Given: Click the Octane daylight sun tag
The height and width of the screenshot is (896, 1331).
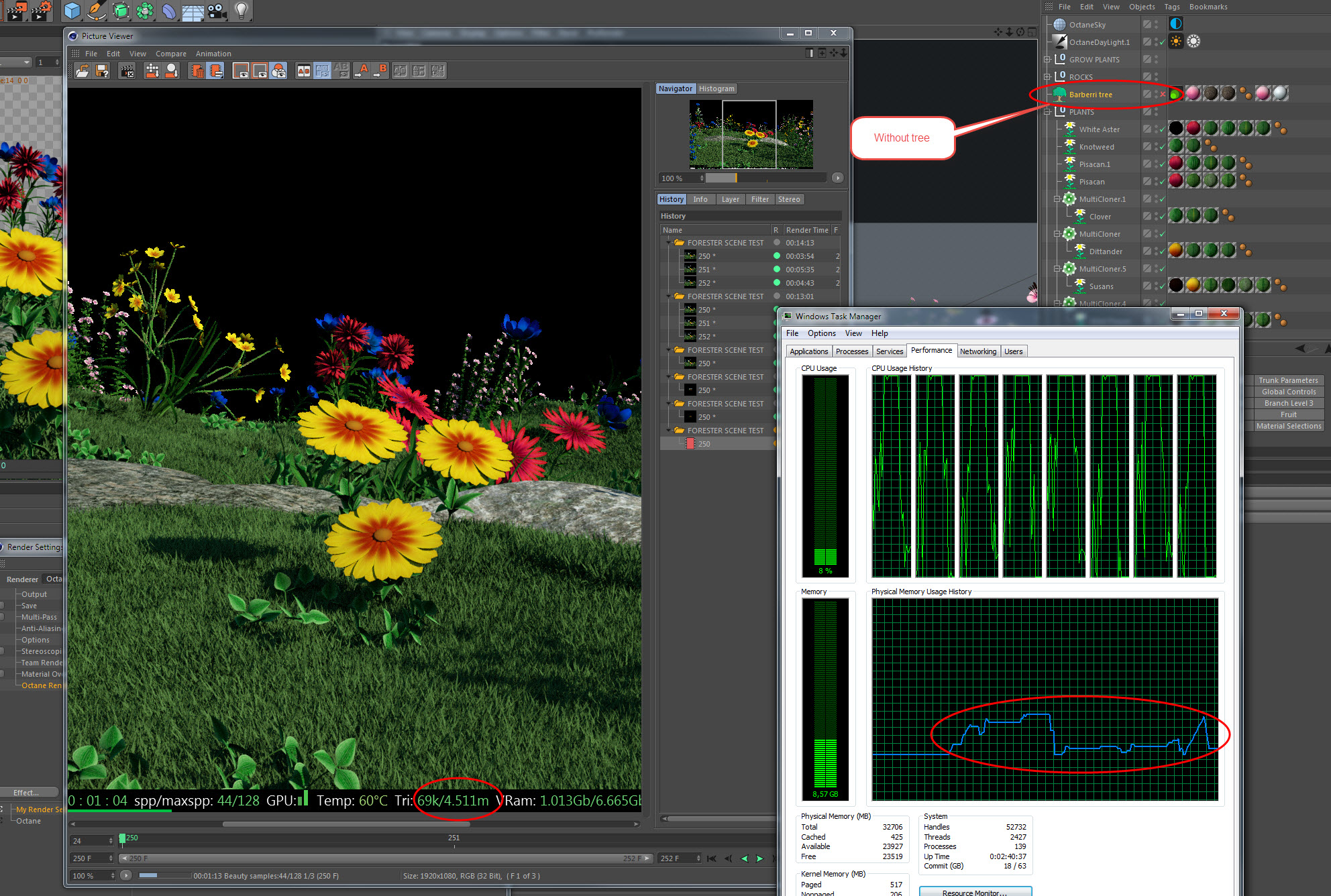Looking at the screenshot, I should coord(1176,42).
